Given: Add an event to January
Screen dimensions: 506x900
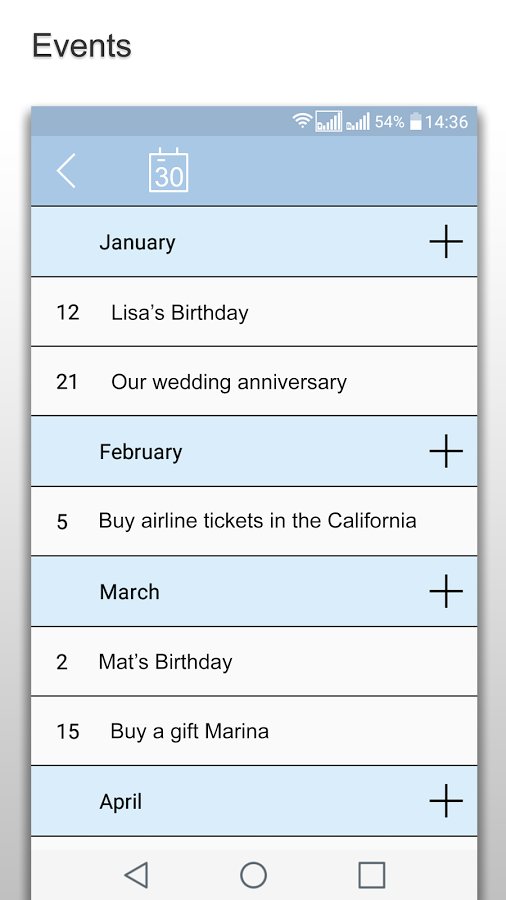Looking at the screenshot, I should coord(446,242).
